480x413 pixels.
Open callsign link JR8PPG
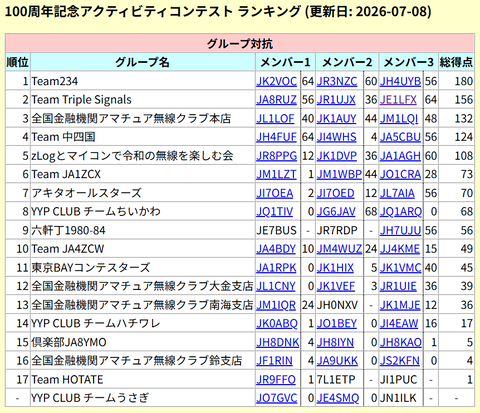pyautogui.click(x=276, y=156)
